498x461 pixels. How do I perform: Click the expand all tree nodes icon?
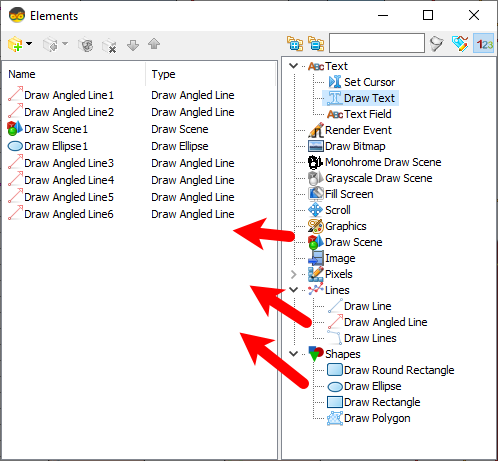click(x=295, y=44)
